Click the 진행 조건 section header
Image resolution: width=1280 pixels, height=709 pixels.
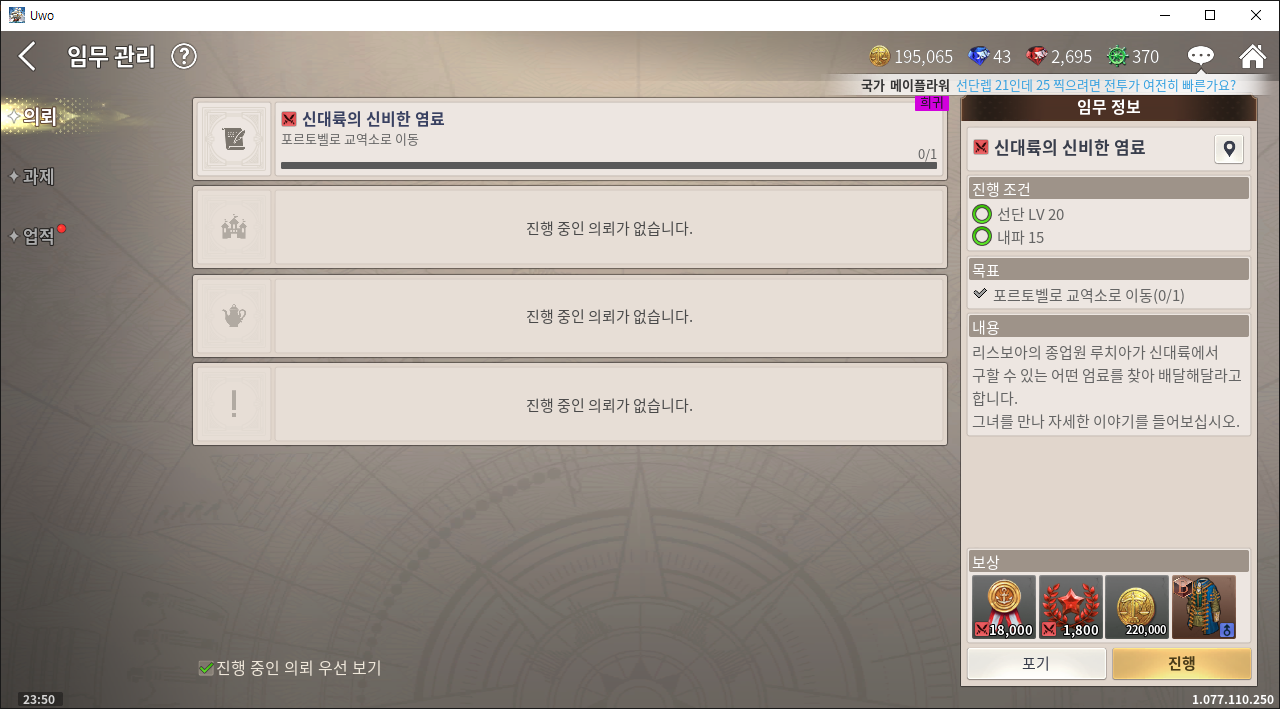(x=1109, y=189)
